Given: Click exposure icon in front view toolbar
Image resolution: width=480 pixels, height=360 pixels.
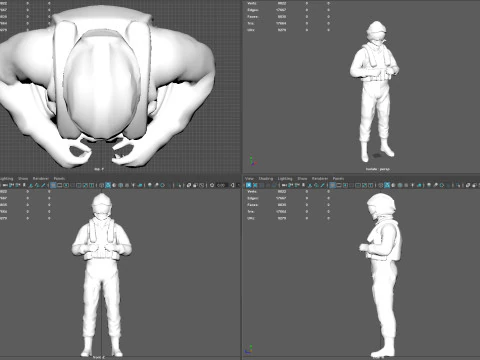Looking at the screenshot, I should [212, 185].
